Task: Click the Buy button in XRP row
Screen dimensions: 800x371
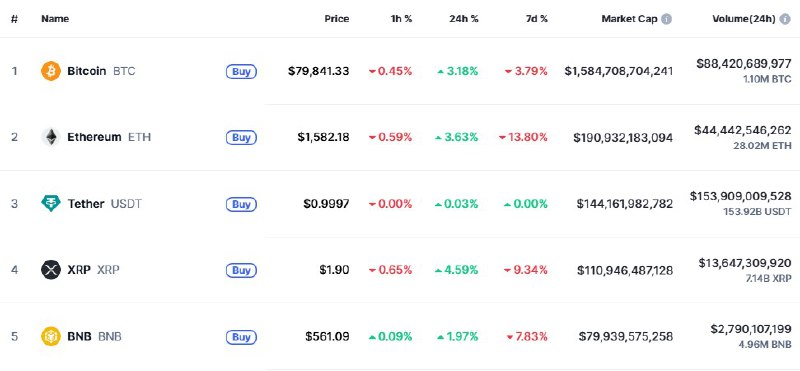Action: (241, 270)
